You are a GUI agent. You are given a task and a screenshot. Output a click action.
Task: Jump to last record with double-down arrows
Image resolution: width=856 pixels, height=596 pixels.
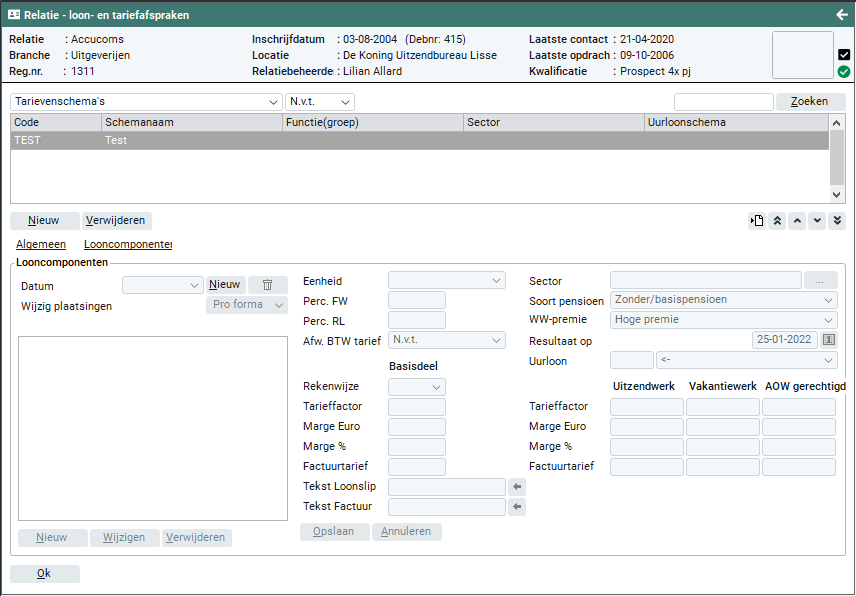click(837, 221)
